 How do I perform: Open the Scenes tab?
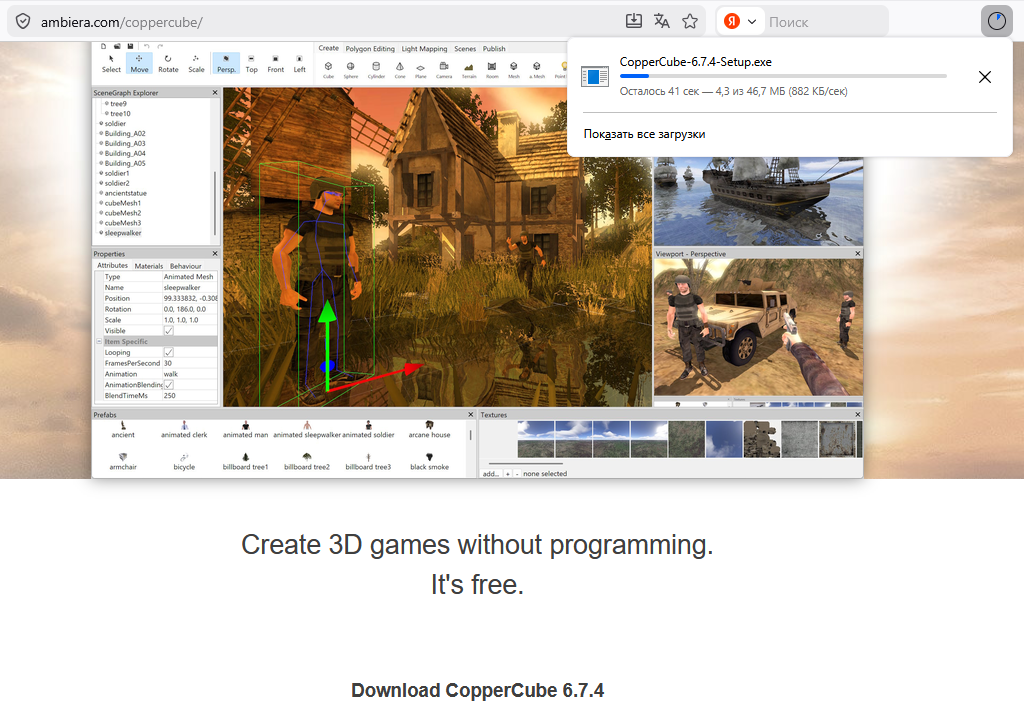click(x=465, y=49)
